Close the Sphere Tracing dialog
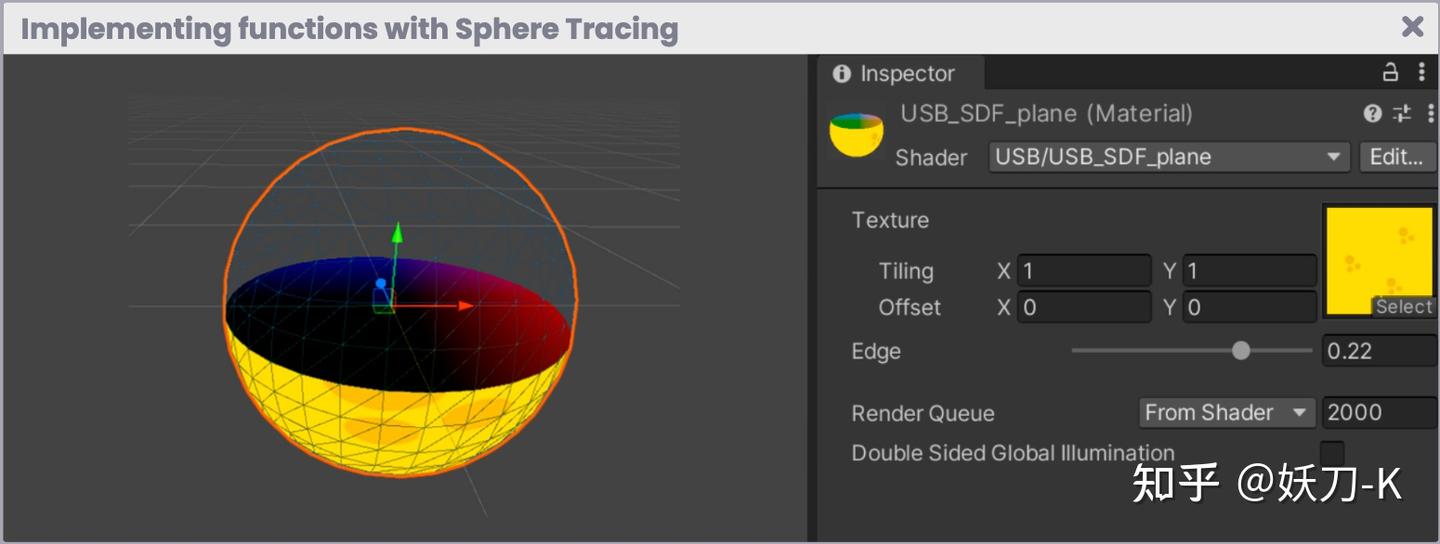Viewport: 1440px width, 544px height. point(1412,27)
